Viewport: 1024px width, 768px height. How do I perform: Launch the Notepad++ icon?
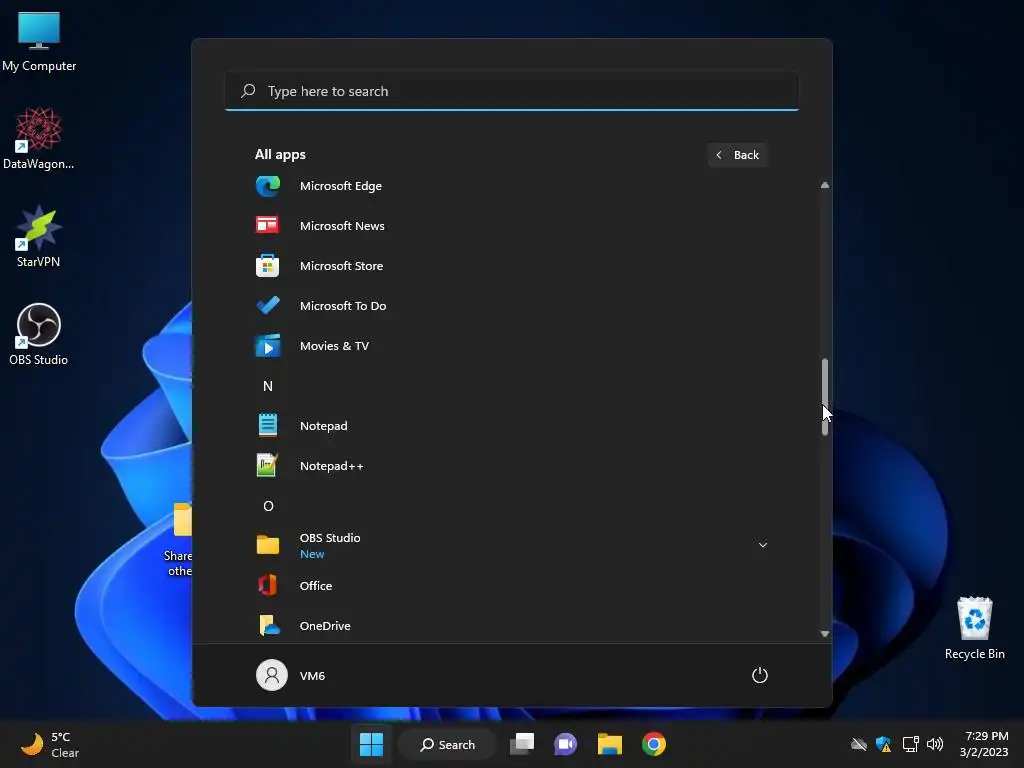point(267,466)
